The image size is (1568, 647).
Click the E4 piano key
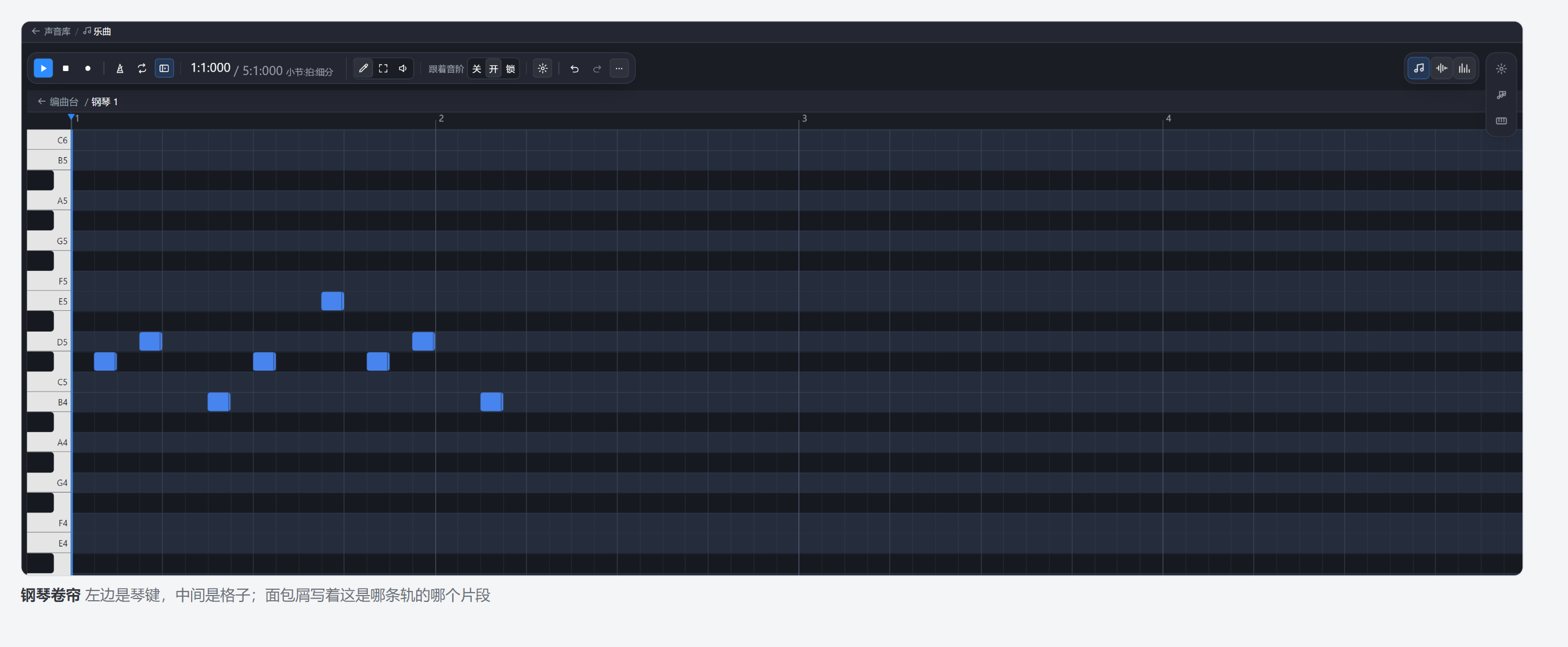48,543
